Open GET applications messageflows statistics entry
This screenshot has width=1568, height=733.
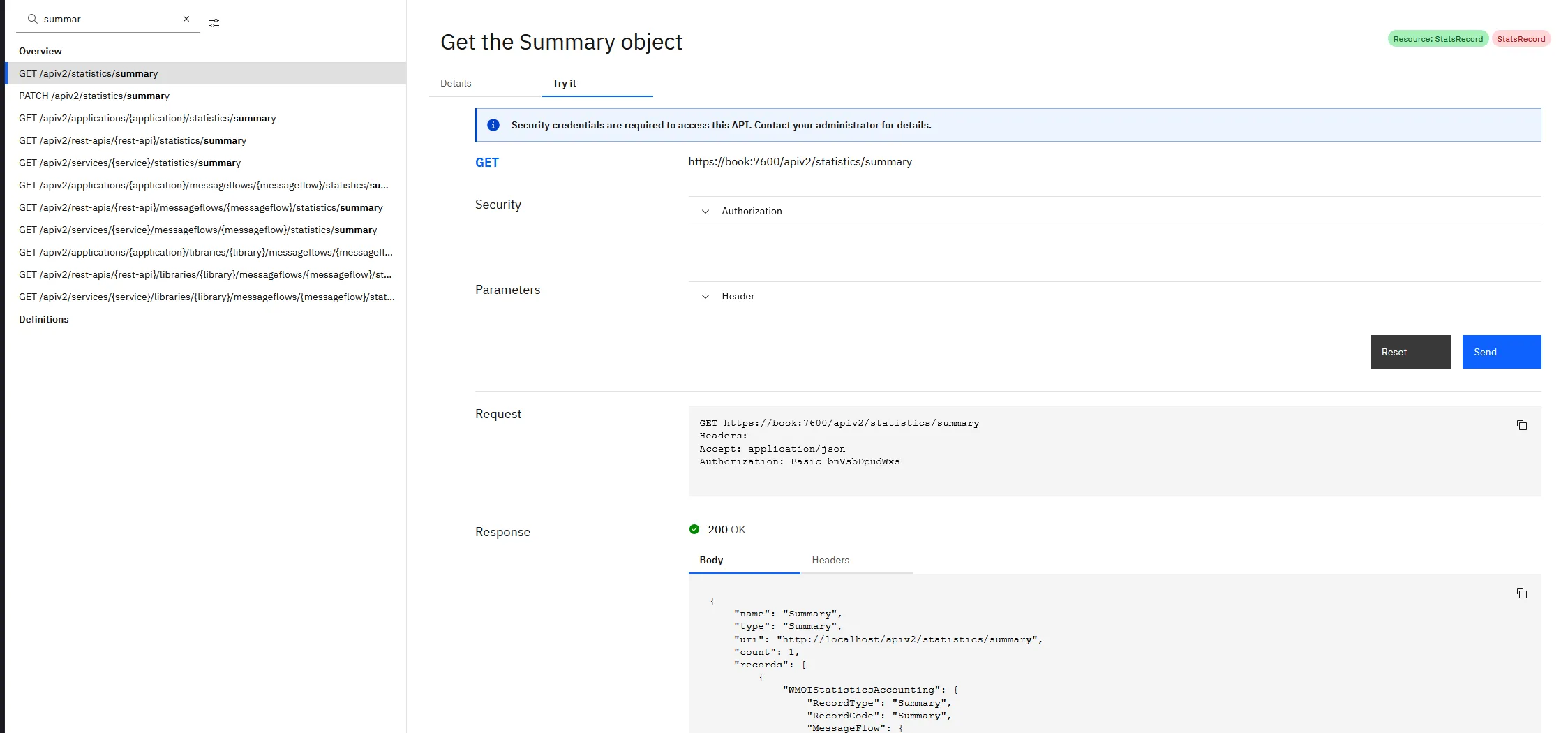pyautogui.click(x=206, y=185)
